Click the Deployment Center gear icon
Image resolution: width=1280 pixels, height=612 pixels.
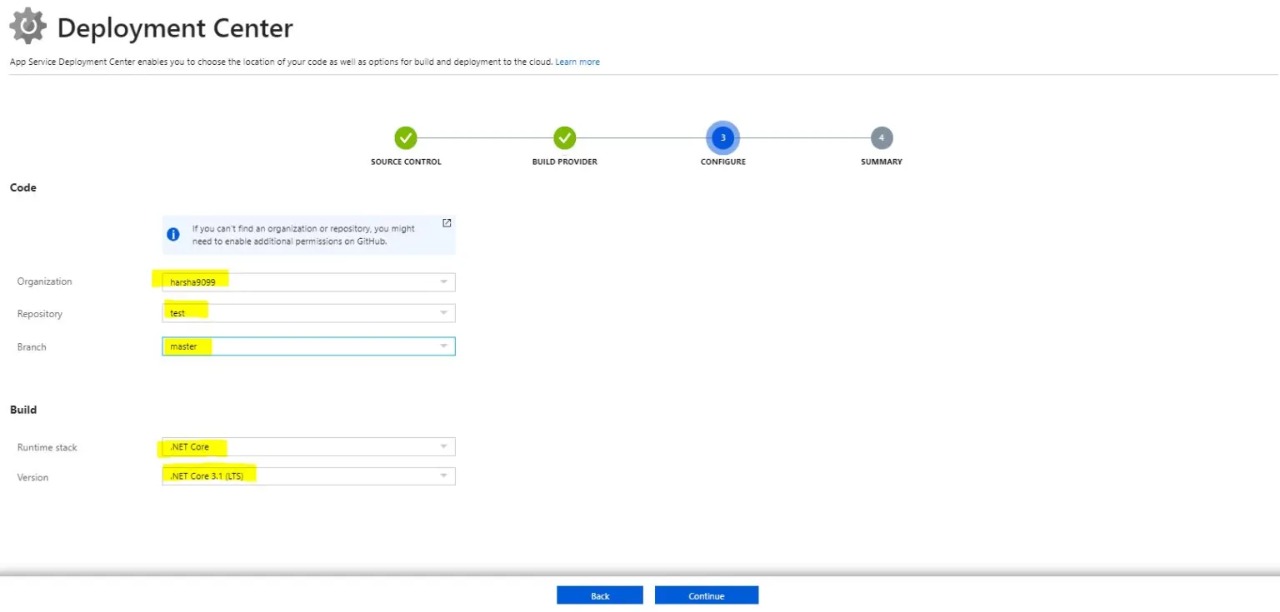pos(28,26)
